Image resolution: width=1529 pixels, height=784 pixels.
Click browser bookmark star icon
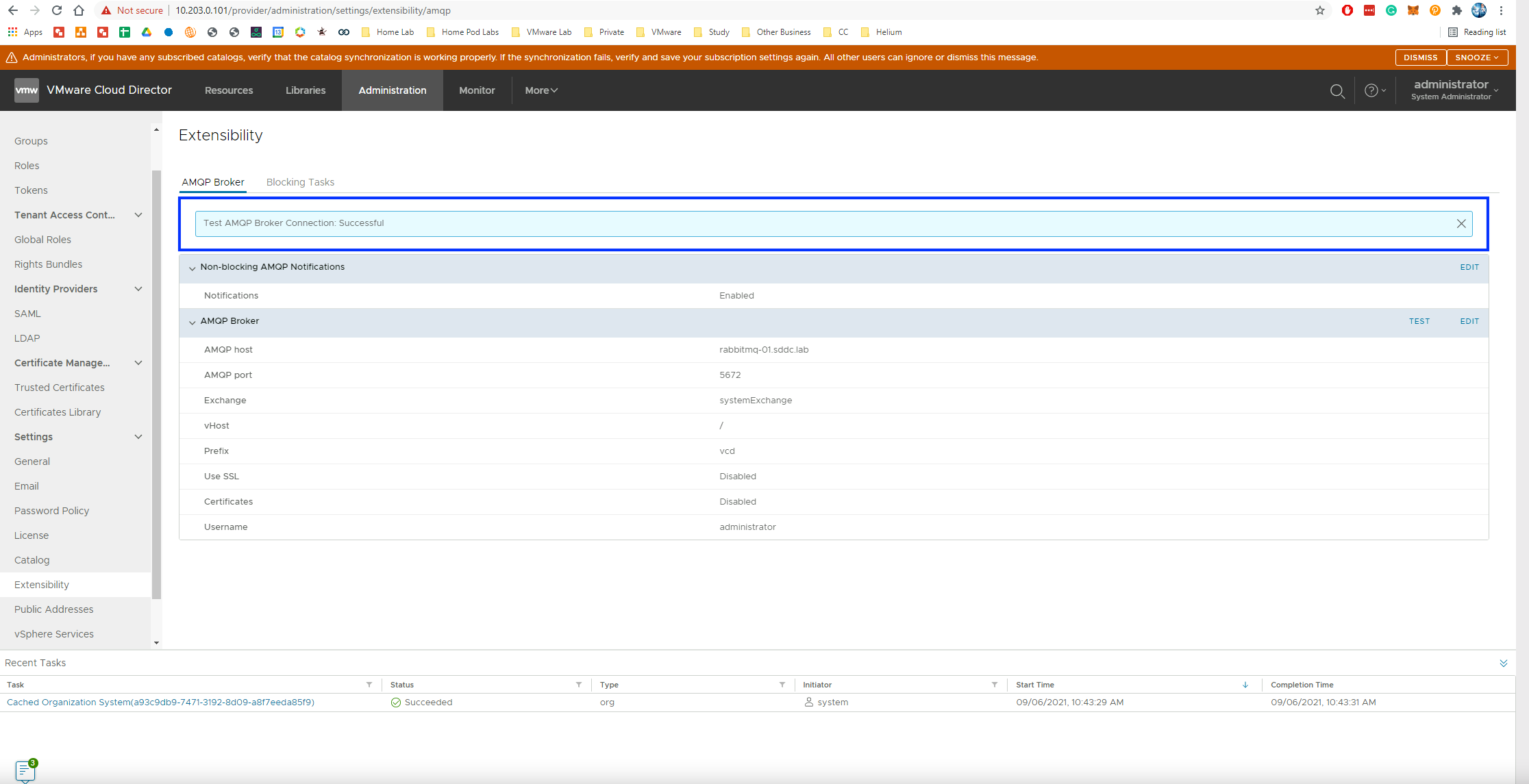click(1319, 10)
